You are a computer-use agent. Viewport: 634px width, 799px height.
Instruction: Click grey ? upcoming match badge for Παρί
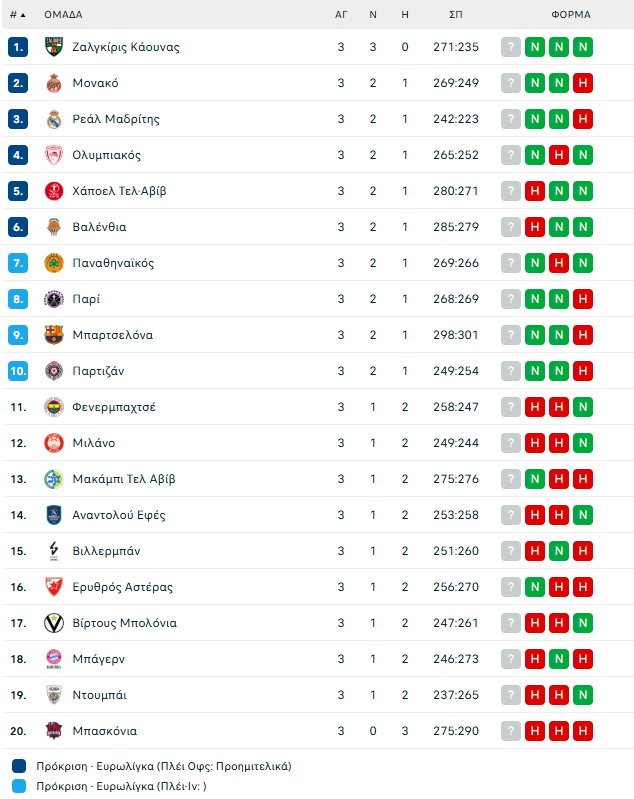511,299
